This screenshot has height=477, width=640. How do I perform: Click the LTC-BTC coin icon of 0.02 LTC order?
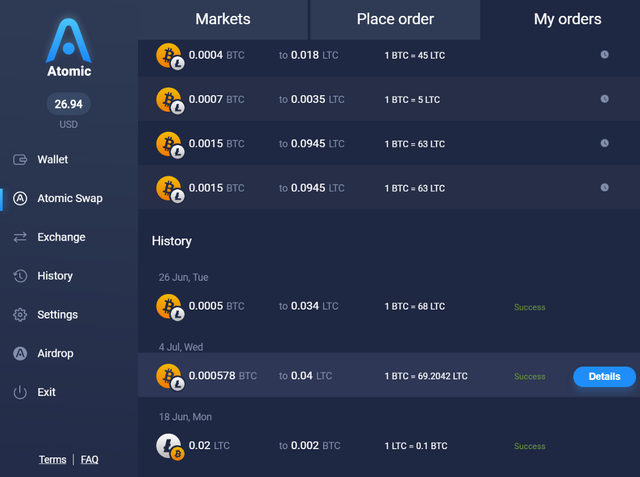click(169, 446)
